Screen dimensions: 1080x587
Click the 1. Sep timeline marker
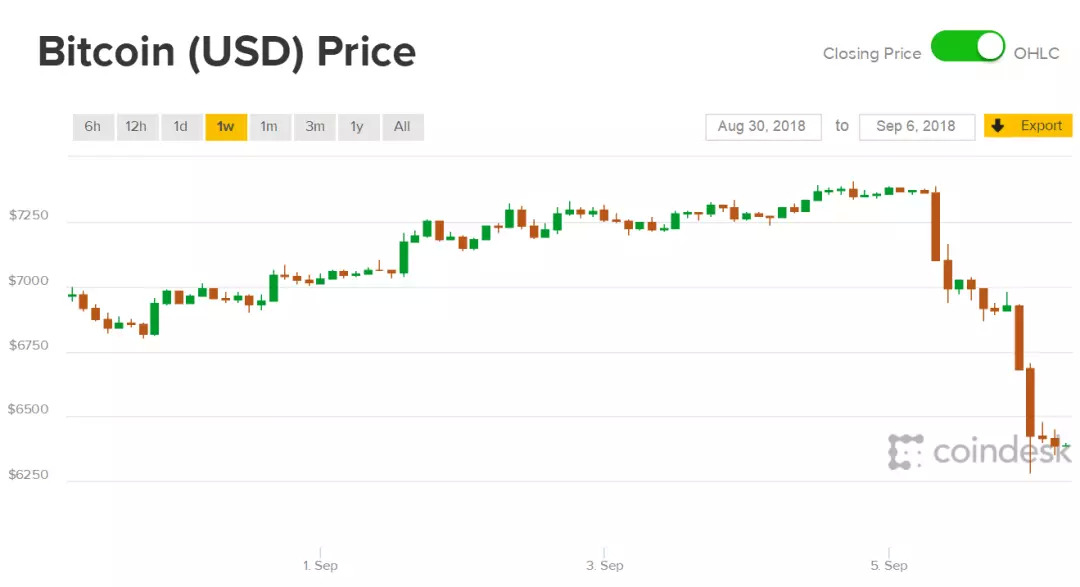pos(320,565)
